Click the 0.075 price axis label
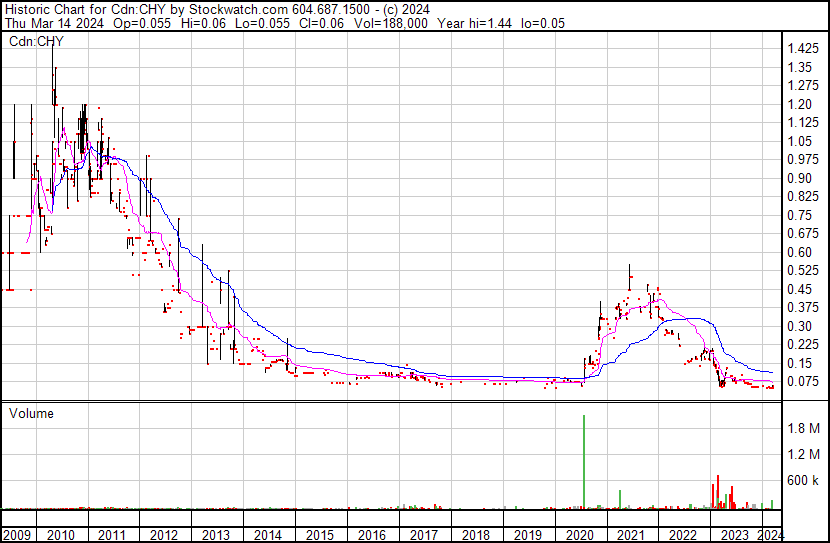The height and width of the screenshot is (543, 830). pyautogui.click(x=804, y=381)
